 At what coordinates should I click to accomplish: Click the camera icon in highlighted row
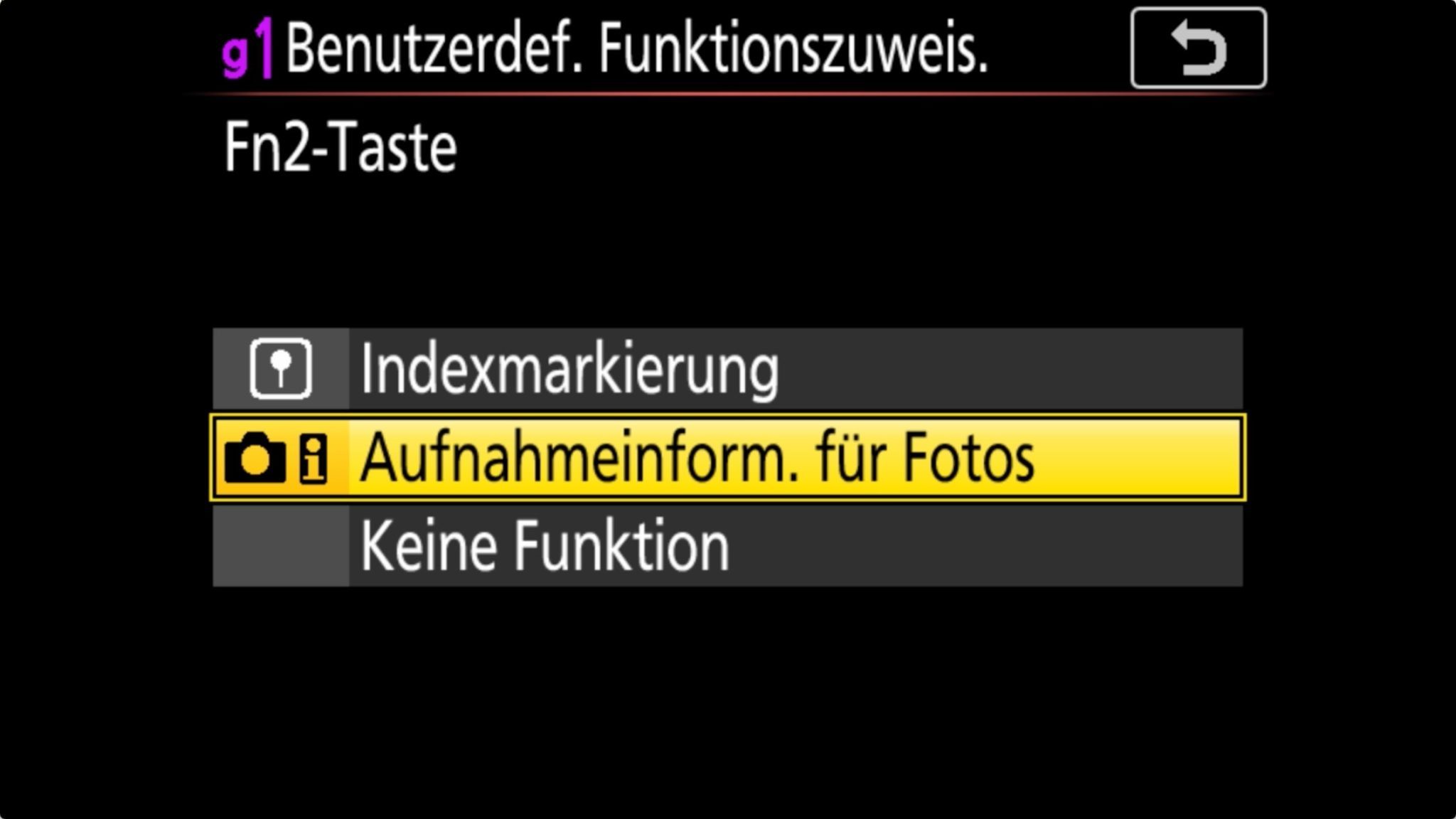click(x=255, y=458)
